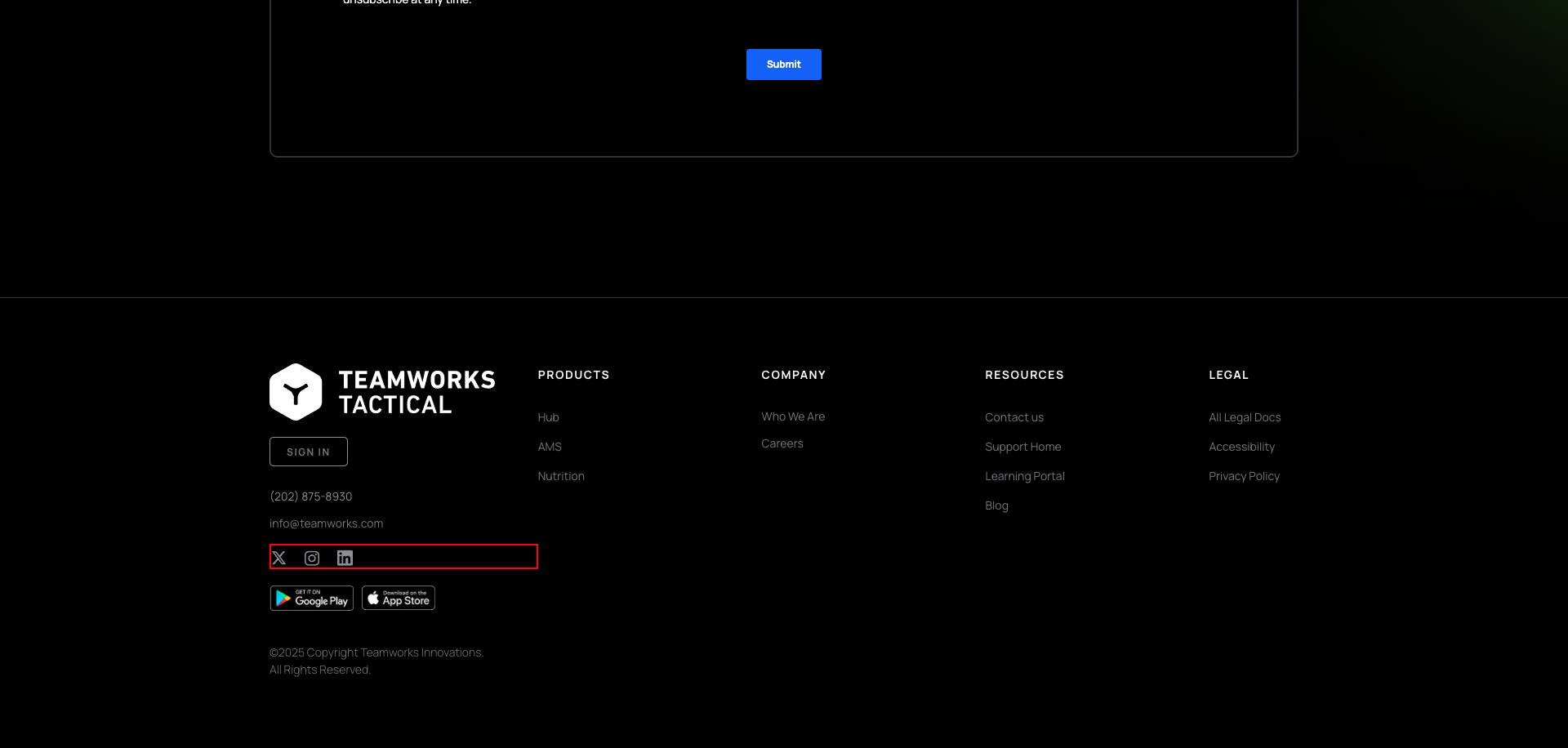Click the Download on the App Store badge
The height and width of the screenshot is (748, 1568).
tap(399, 599)
